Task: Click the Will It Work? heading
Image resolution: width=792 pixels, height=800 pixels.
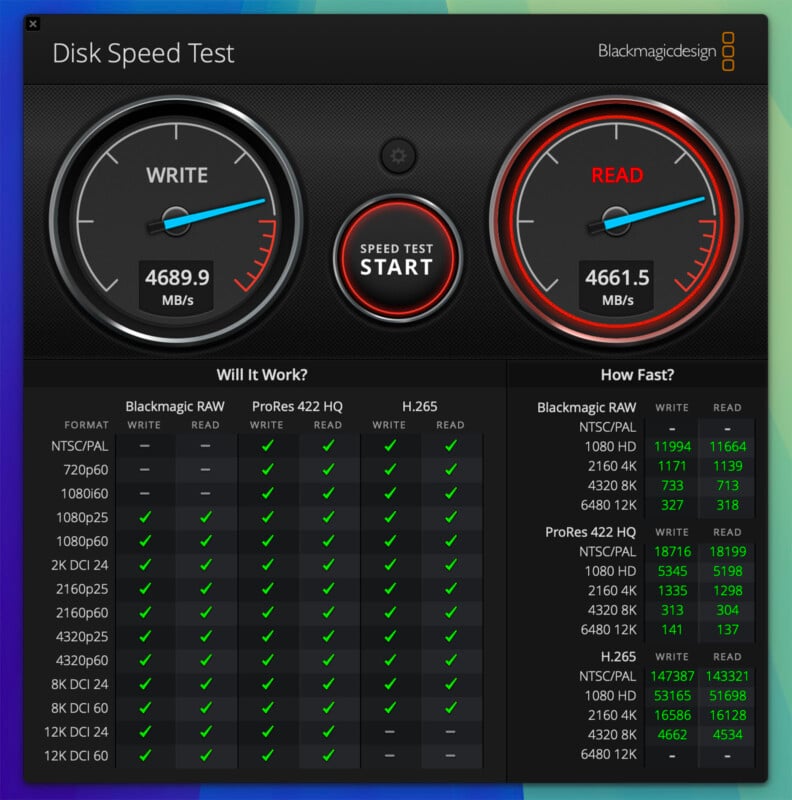Action: 262,375
